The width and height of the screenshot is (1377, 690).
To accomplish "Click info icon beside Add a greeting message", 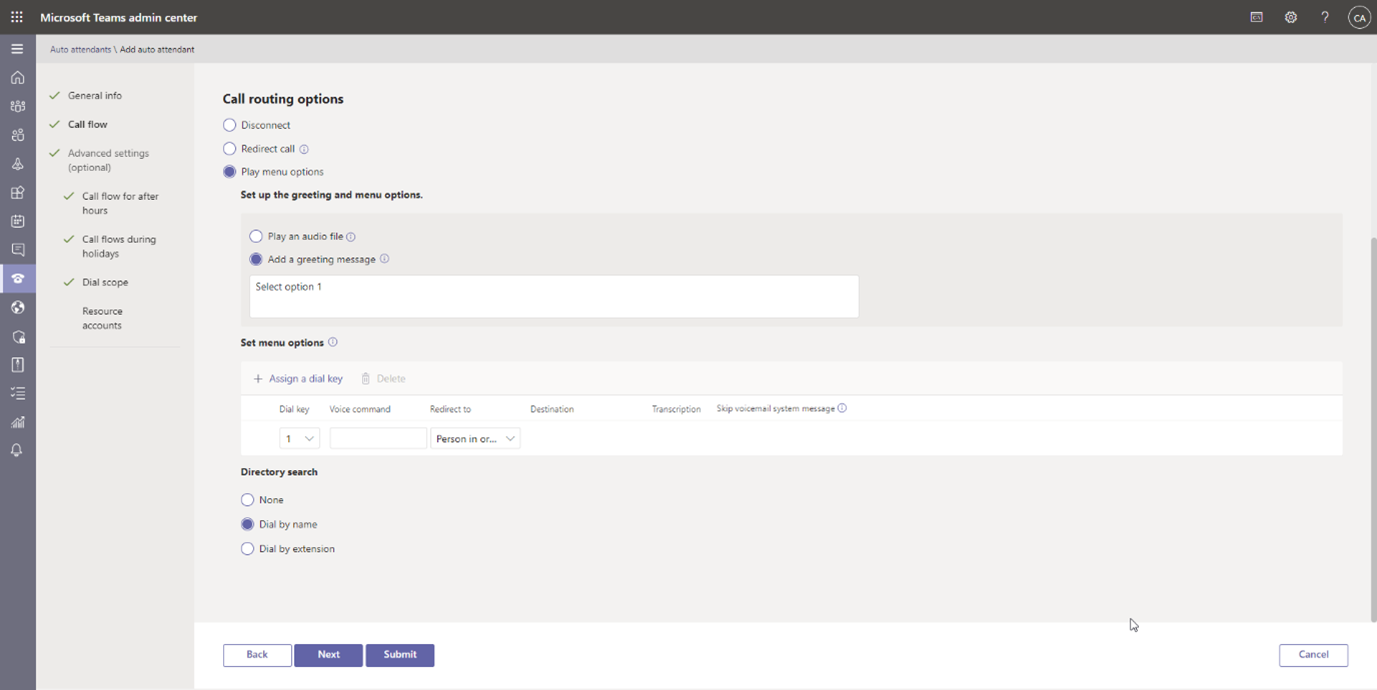I will (x=385, y=259).
